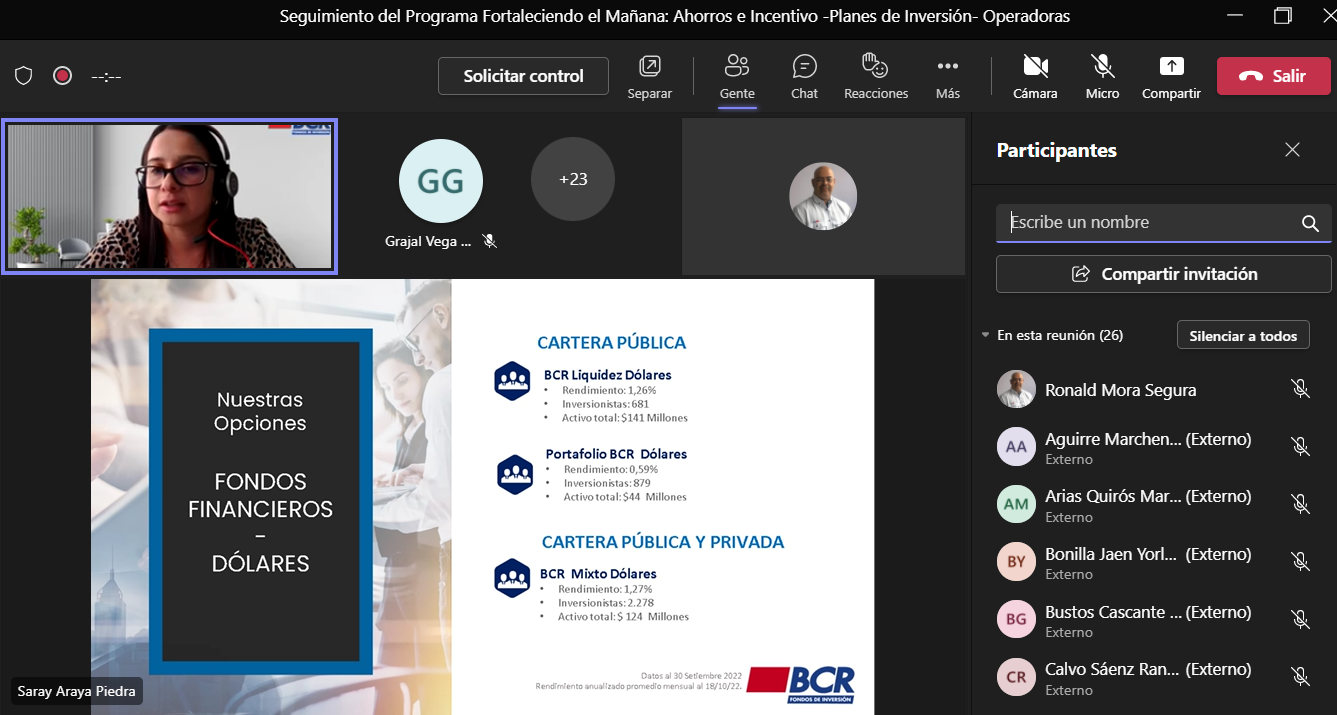Click Arias Quirós's muted mic icon
Screen dimensions: 1337x715
coord(1300,505)
